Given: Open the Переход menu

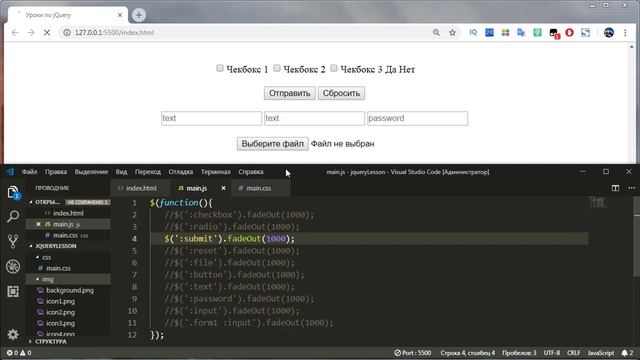Looking at the screenshot, I should click(x=148, y=172).
